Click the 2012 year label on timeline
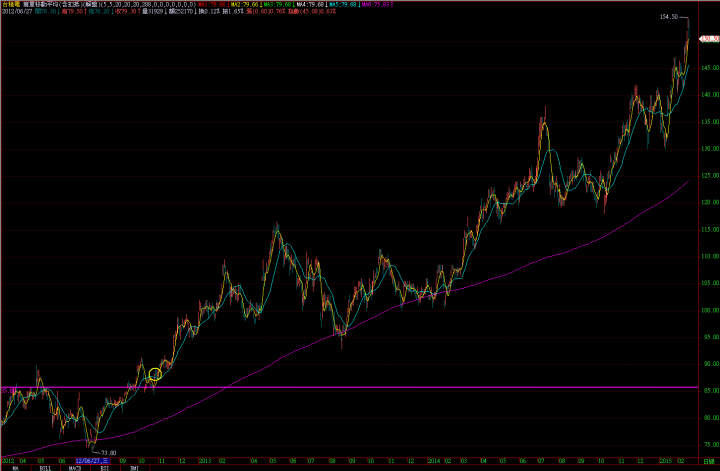 click(x=9, y=461)
